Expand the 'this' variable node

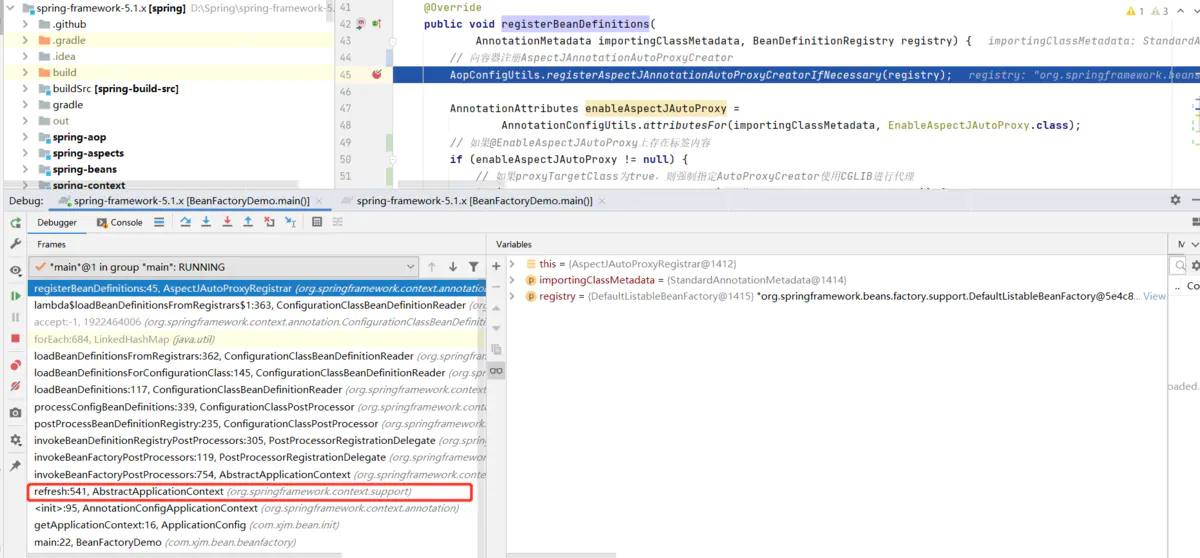click(x=513, y=264)
